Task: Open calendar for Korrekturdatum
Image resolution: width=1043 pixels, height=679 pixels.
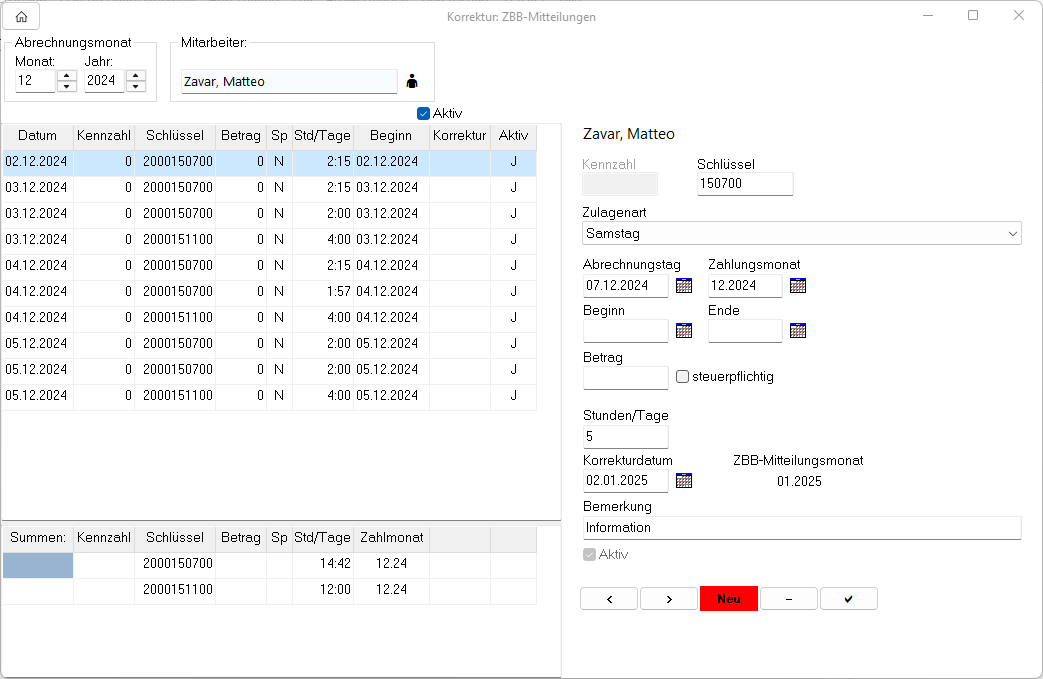Action: [x=684, y=480]
